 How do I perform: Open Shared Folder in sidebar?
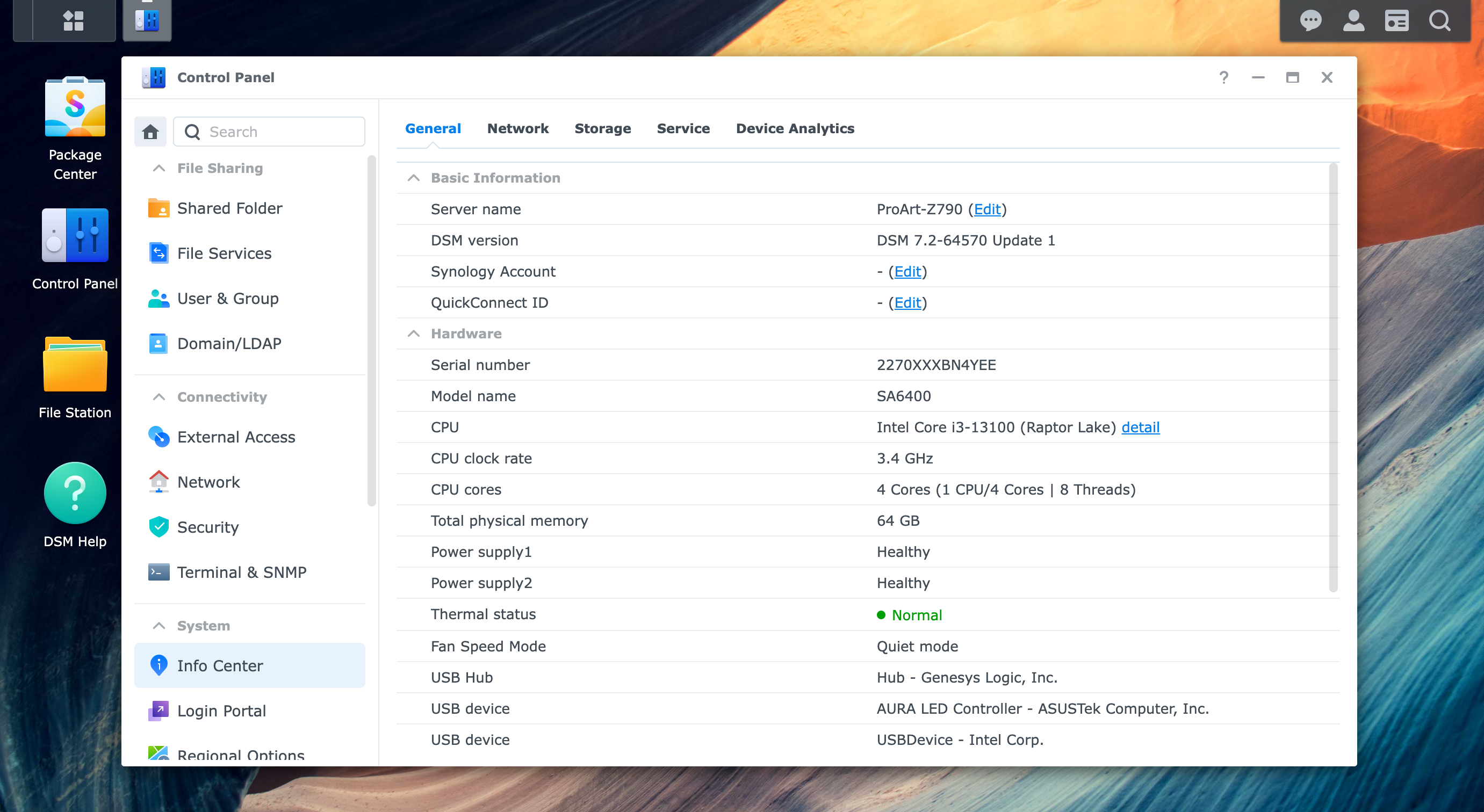(x=229, y=208)
